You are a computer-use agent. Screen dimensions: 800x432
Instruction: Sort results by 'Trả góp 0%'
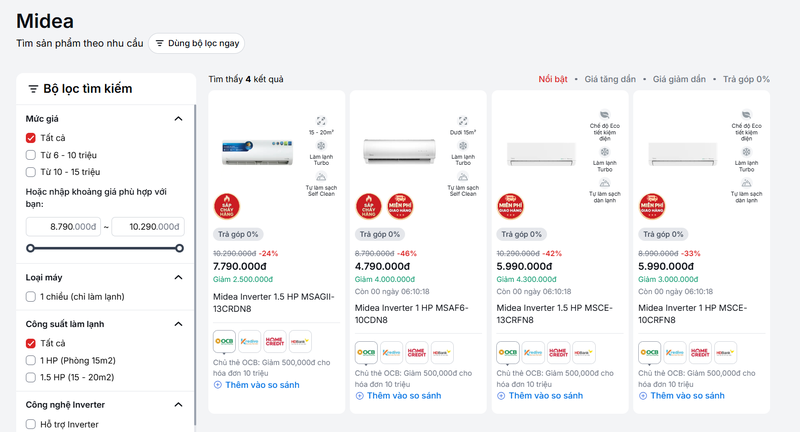click(x=746, y=79)
